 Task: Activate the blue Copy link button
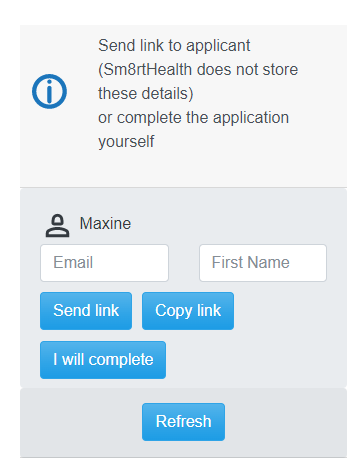point(188,311)
